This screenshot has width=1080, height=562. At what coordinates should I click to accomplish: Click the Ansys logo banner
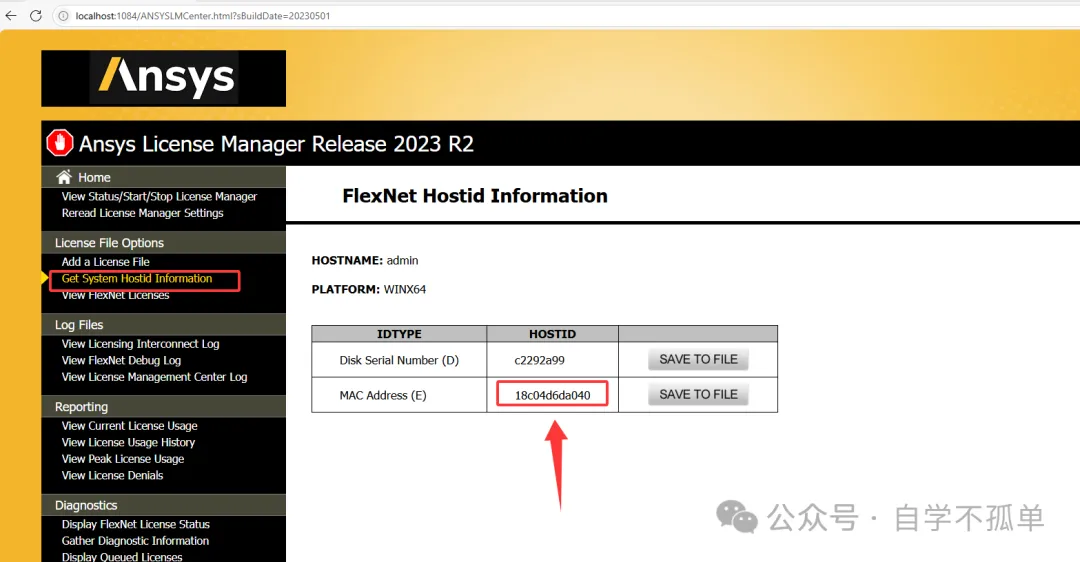(x=163, y=79)
